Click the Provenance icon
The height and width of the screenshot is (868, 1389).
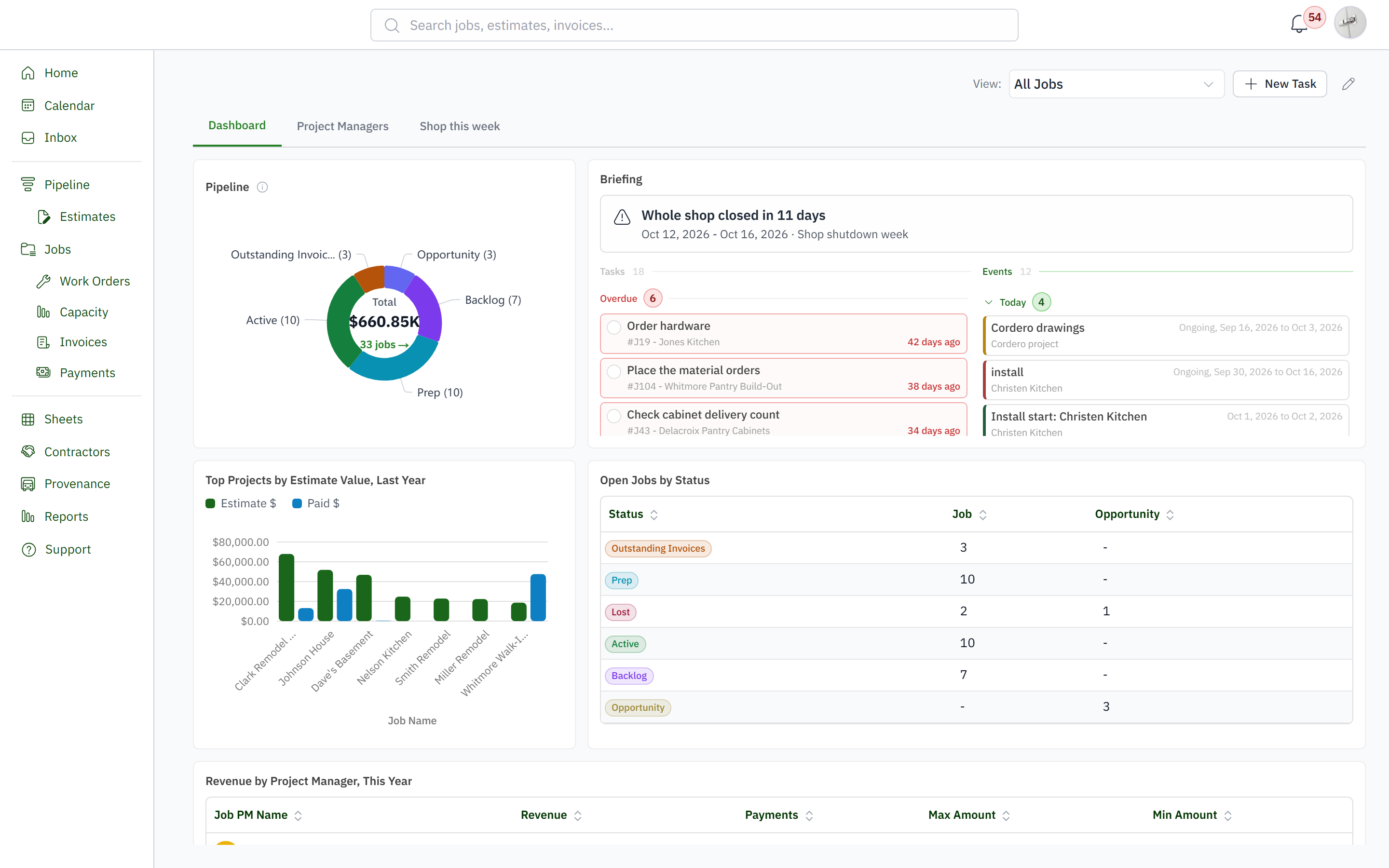[28, 484]
